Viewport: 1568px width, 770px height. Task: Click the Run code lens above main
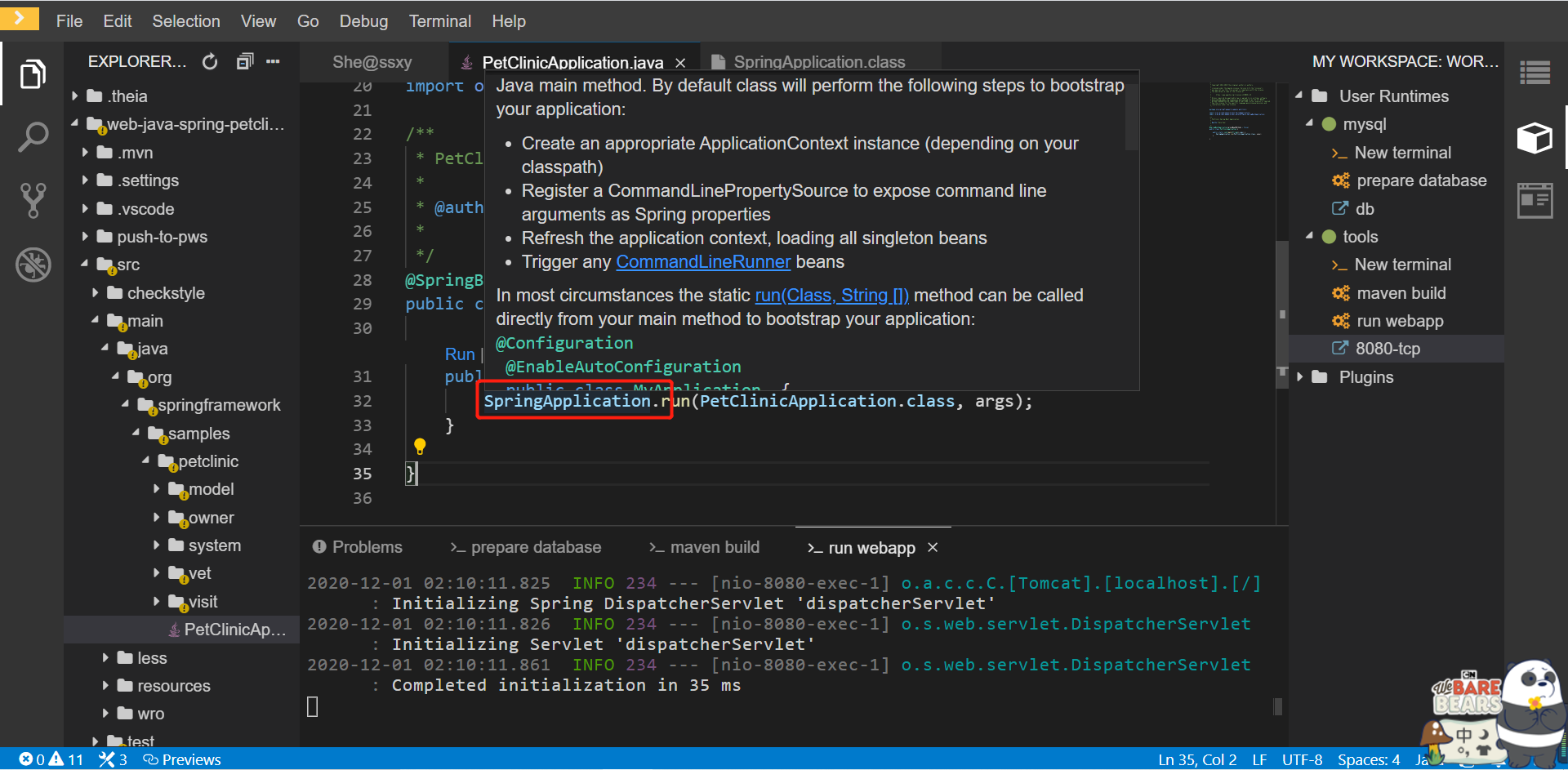[x=460, y=354]
